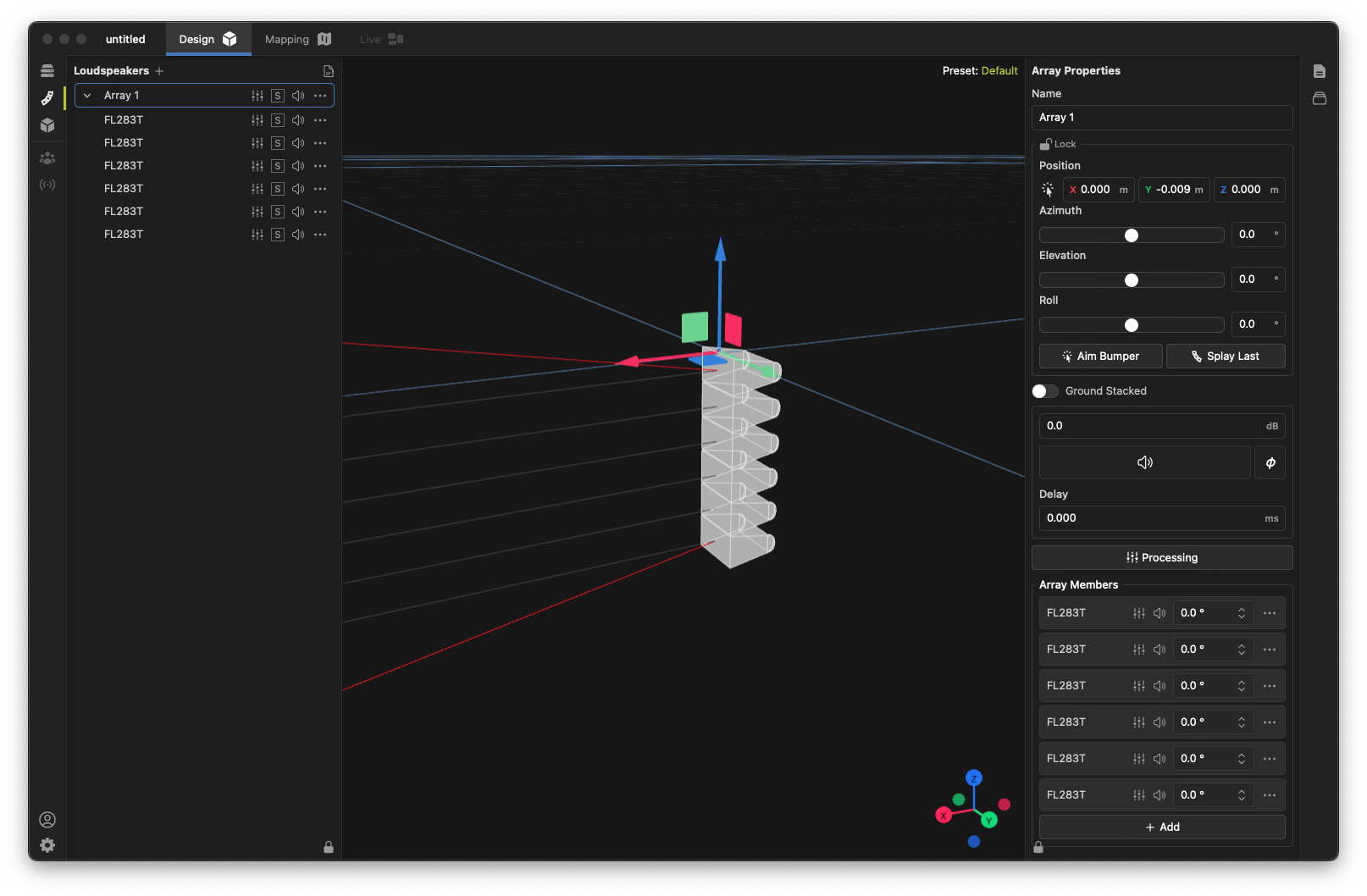Screen dimensions: 1367x896
Task: Click the Delay input field
Action: [x=1152, y=518]
